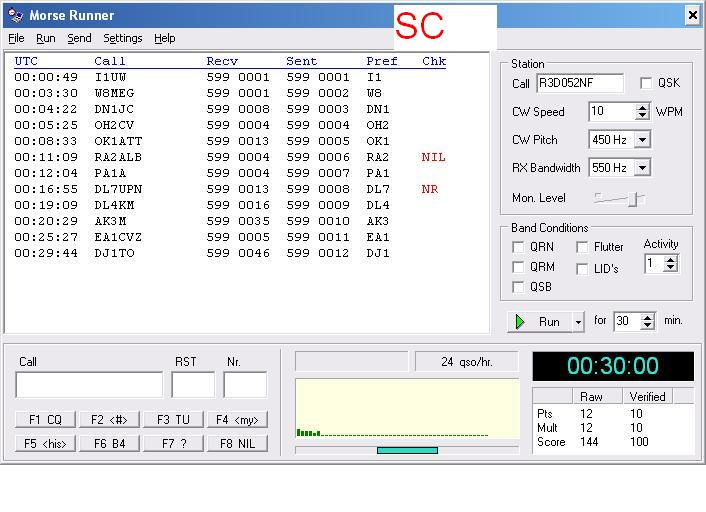706x512 pixels.
Task: Enable the LID's checkbox
Action: (582, 268)
